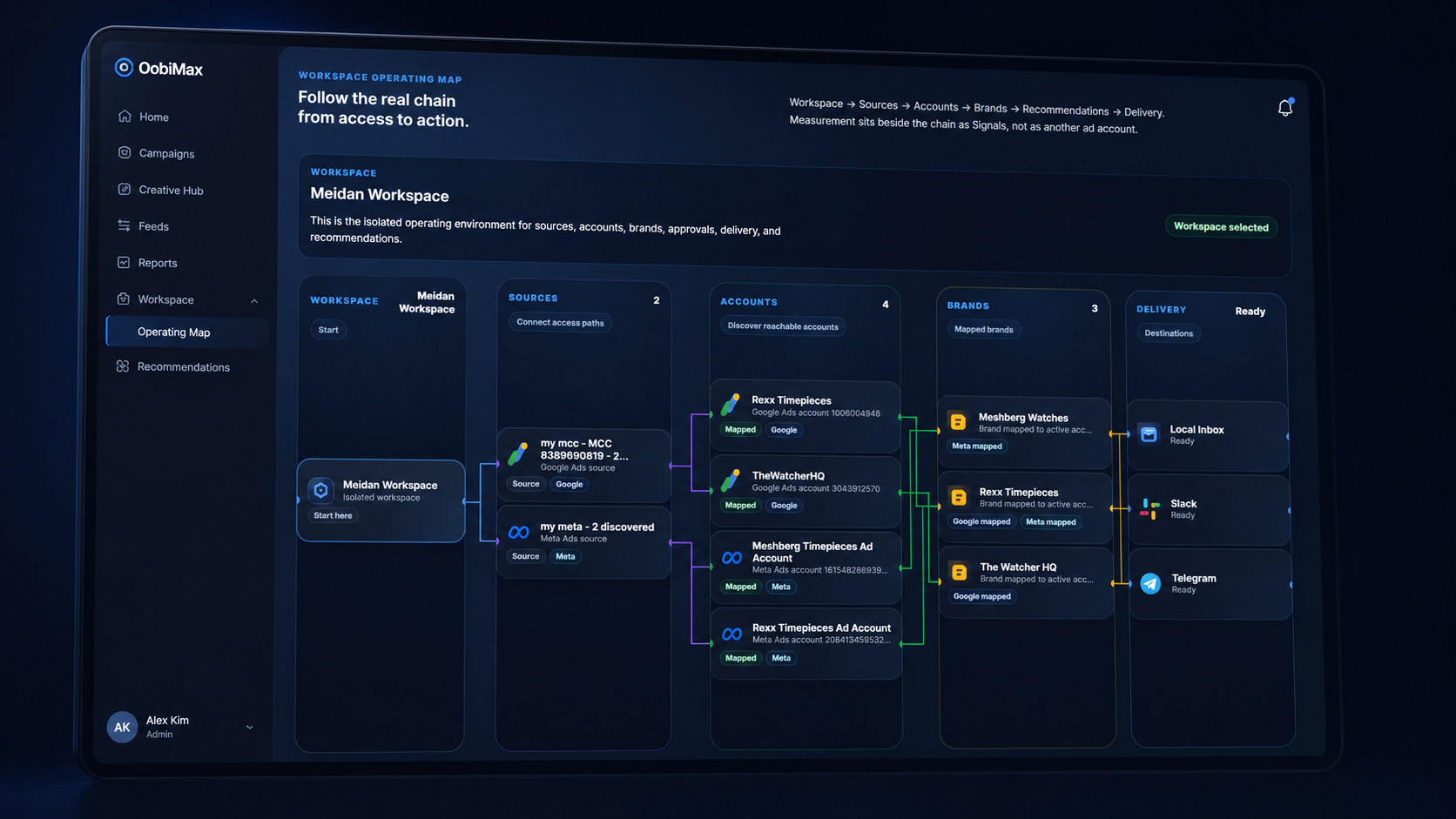The image size is (1456, 819).
Task: Open Feeds section
Action: click(x=153, y=226)
